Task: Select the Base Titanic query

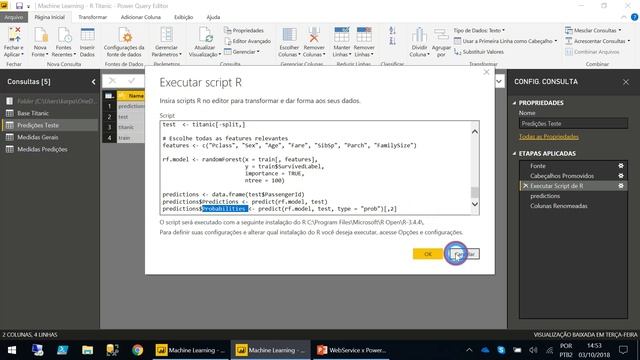Action: pos(50,113)
